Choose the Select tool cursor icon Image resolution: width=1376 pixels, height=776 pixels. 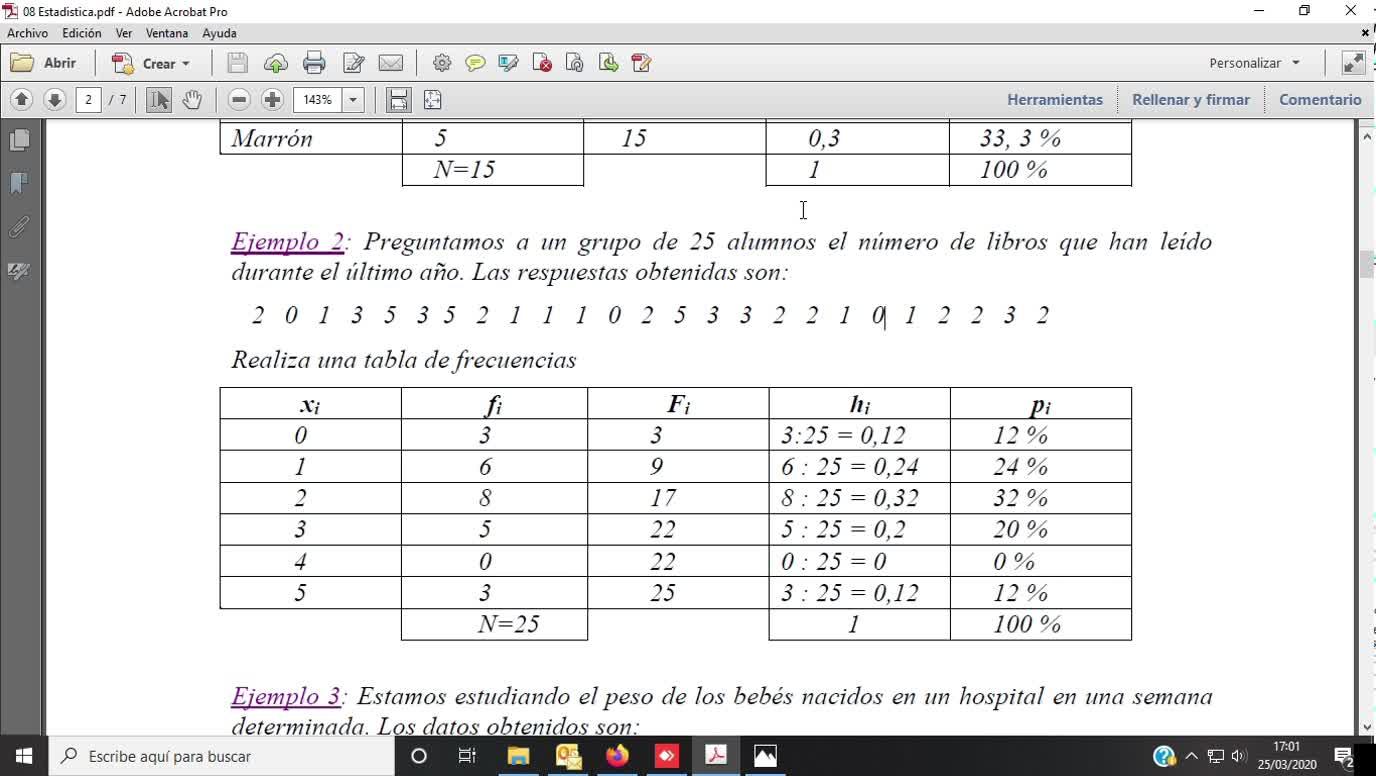tap(159, 99)
